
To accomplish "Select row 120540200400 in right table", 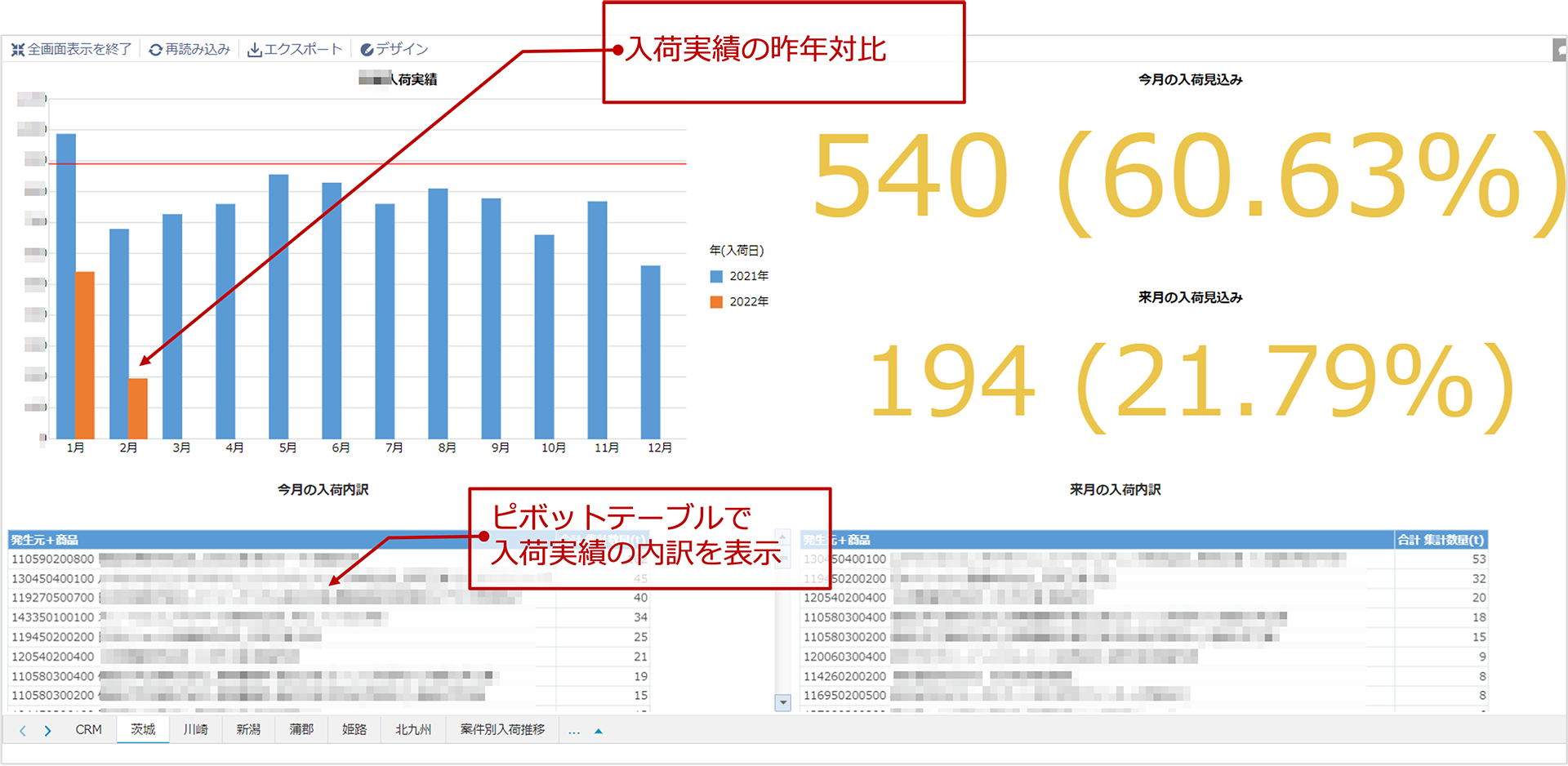I will (844, 598).
